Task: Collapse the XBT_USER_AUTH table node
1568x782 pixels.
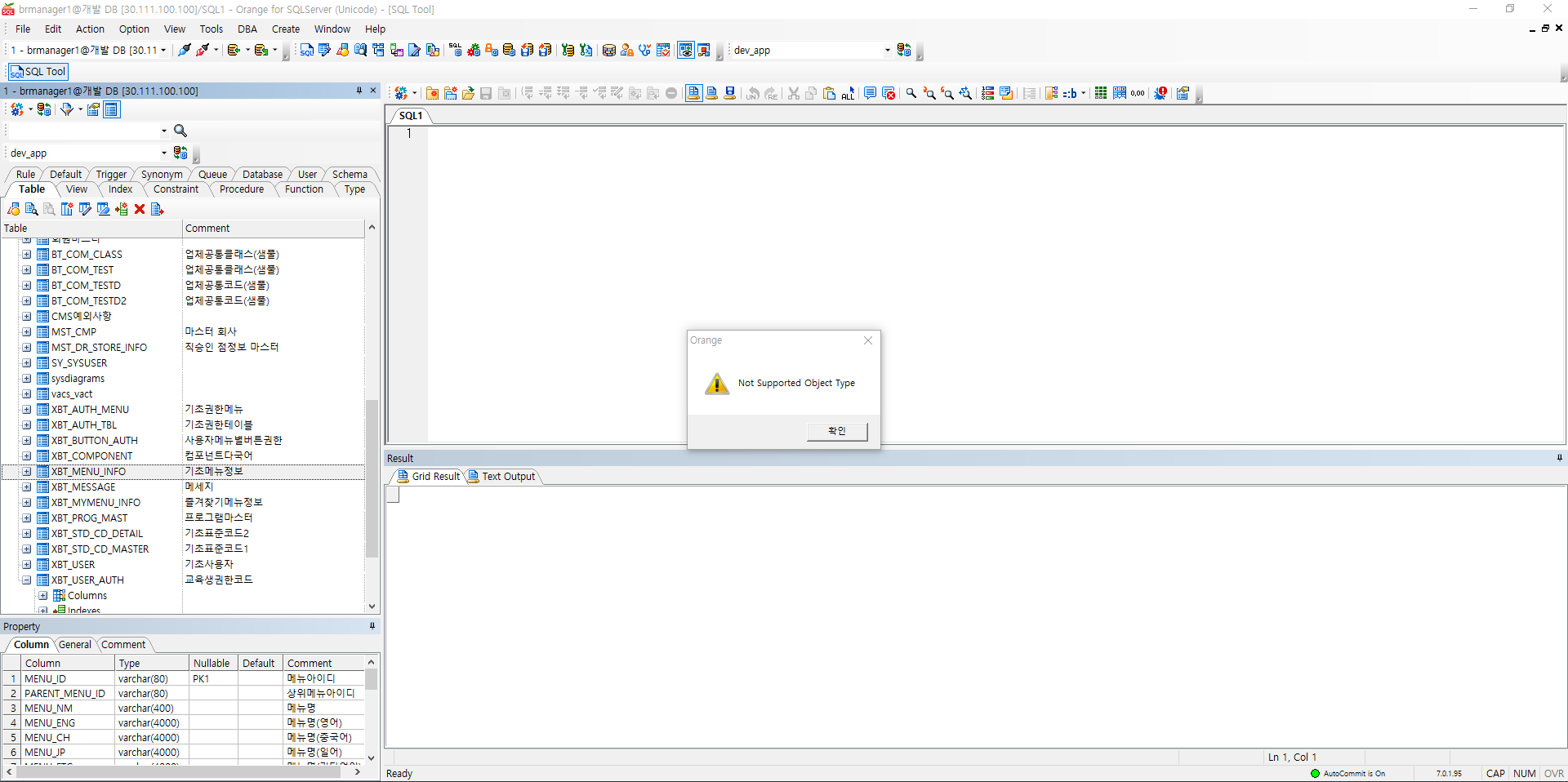Action: tap(27, 580)
